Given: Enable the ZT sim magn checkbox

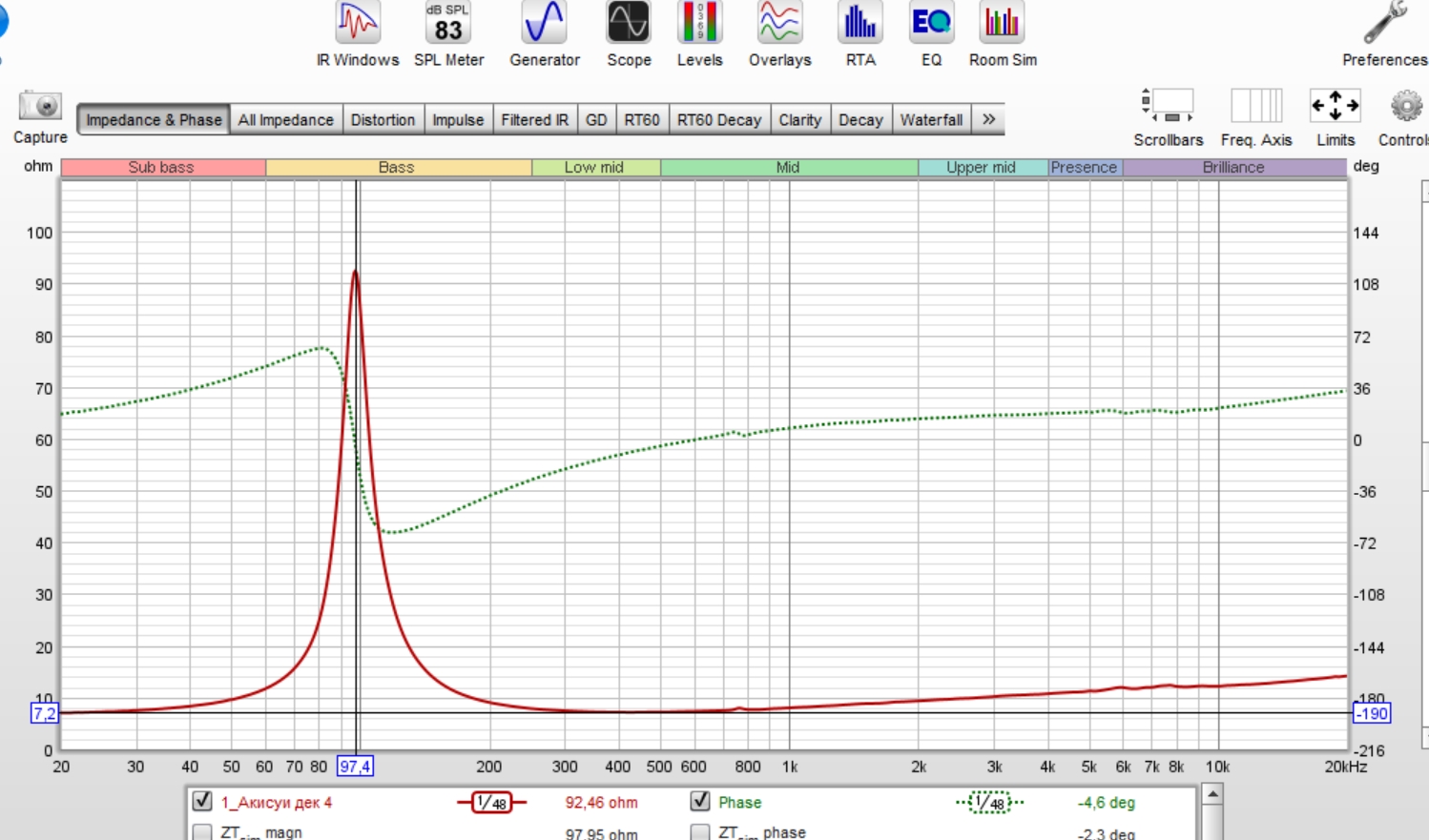Looking at the screenshot, I should [x=202, y=832].
